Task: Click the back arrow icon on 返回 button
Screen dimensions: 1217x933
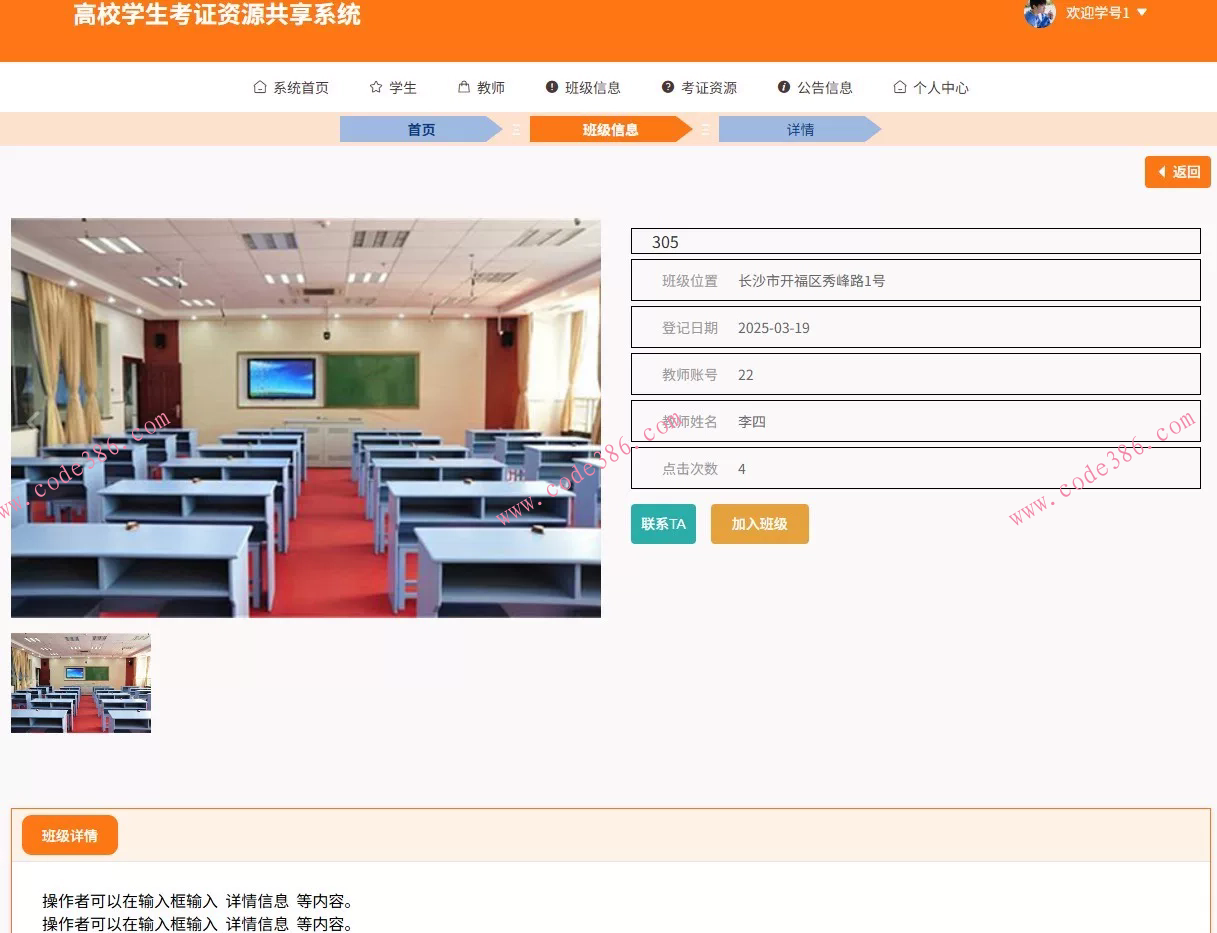Action: [1162, 171]
